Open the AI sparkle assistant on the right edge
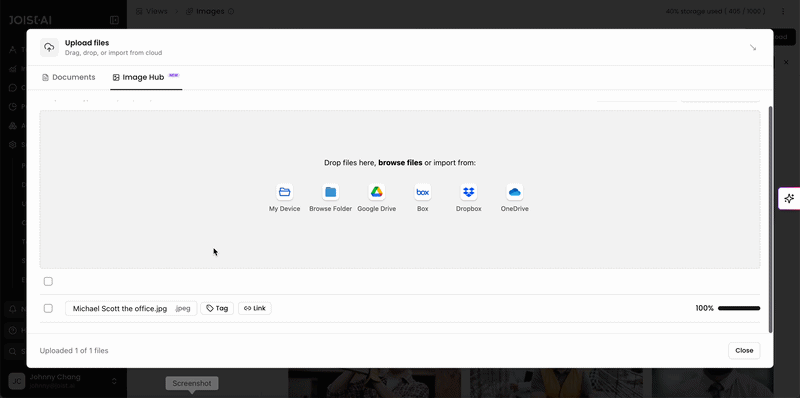 (789, 198)
